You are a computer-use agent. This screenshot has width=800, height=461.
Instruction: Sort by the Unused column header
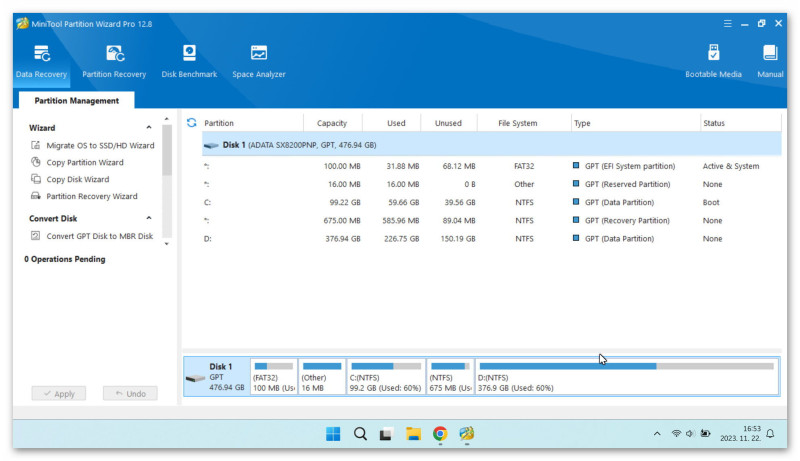(448, 123)
